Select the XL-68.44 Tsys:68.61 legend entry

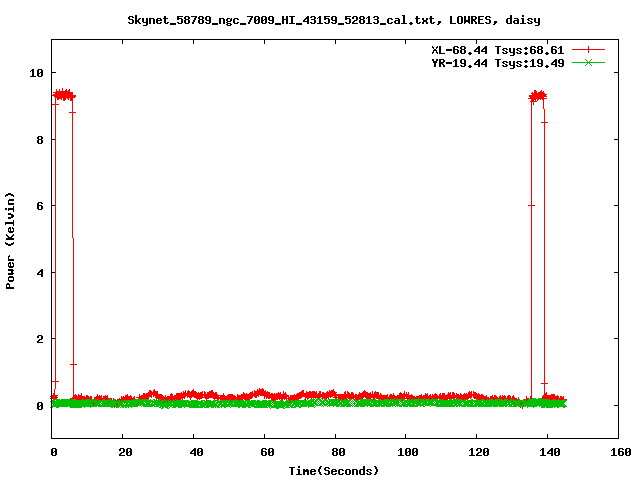coord(498,50)
